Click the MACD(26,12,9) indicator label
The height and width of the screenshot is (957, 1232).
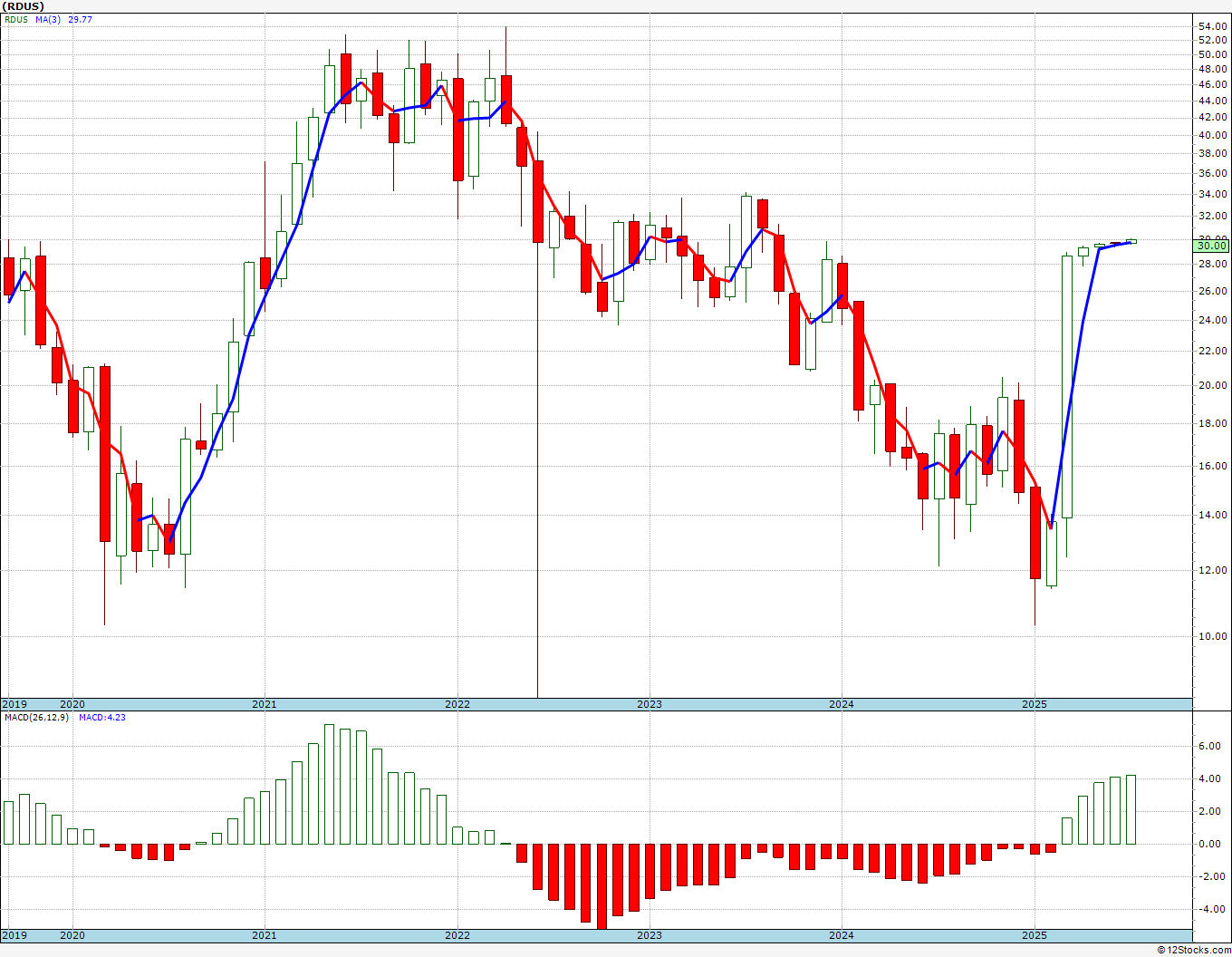click(36, 718)
